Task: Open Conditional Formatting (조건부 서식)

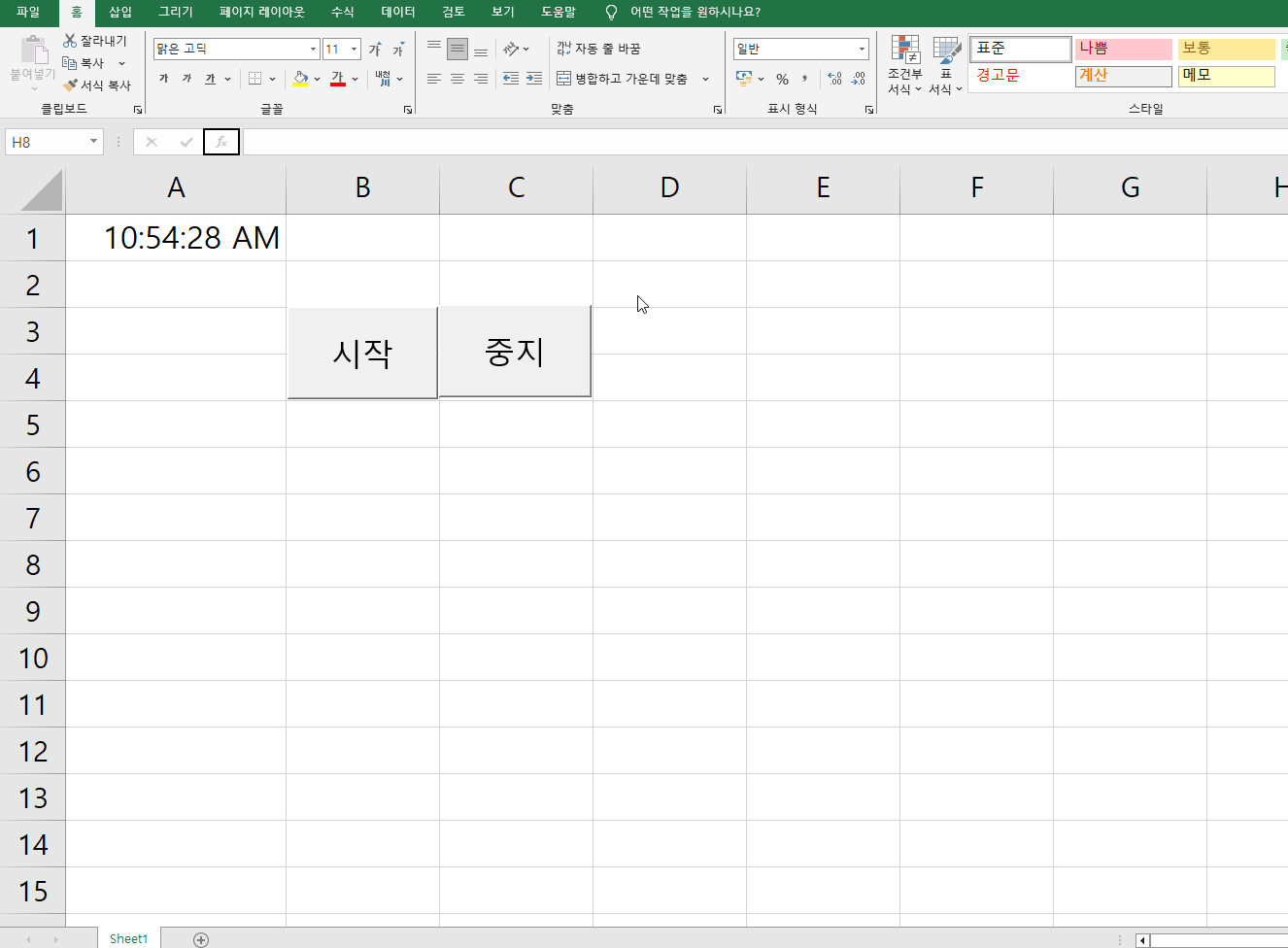Action: tap(904, 66)
